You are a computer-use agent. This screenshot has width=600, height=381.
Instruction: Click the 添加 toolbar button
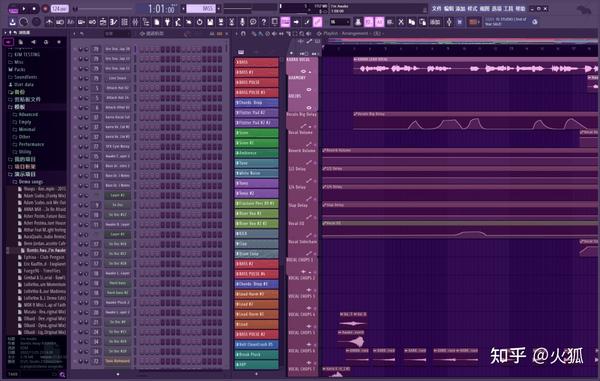[435, 22]
